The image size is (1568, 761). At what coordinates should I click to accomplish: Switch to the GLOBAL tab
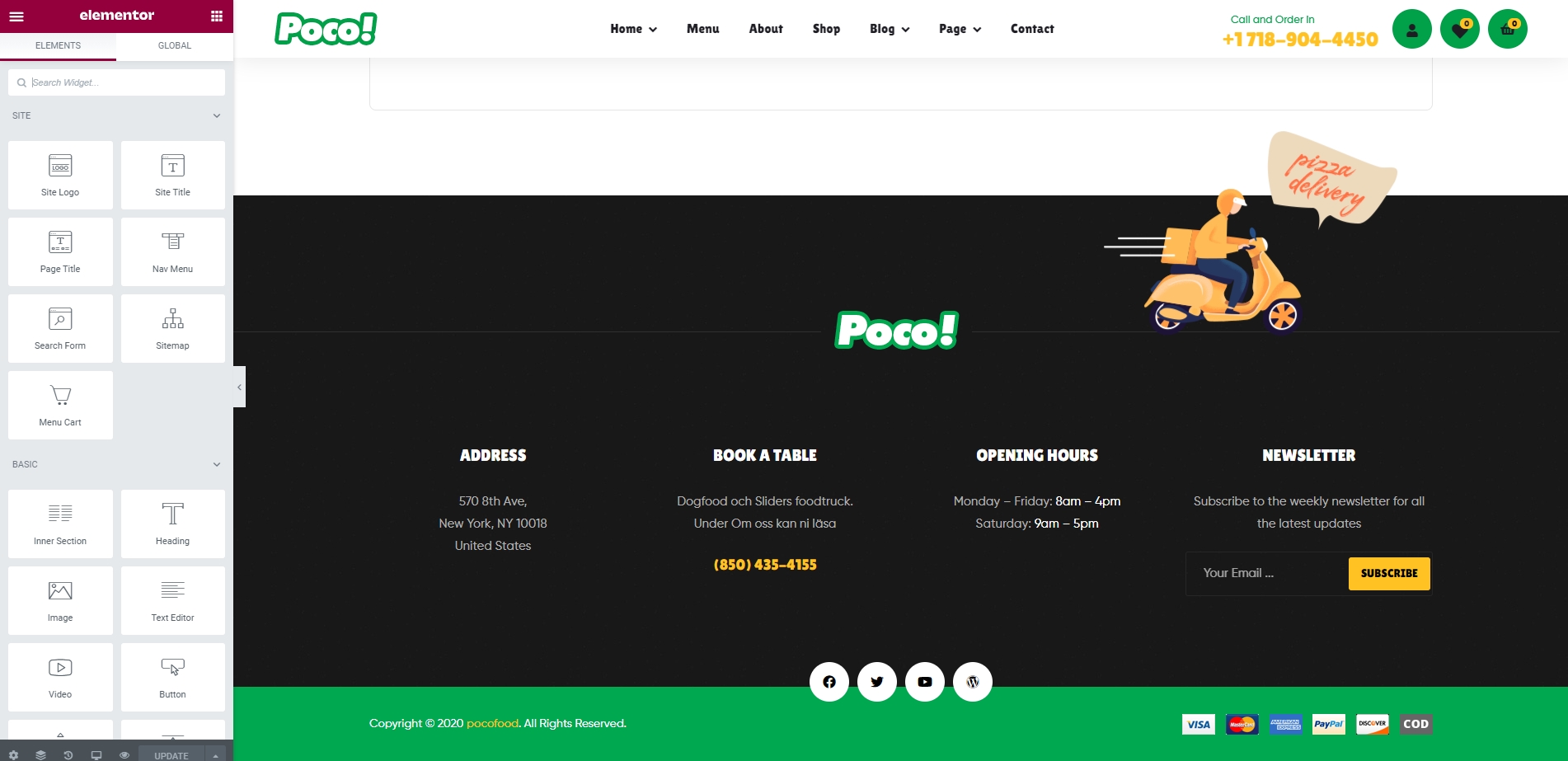pos(175,45)
